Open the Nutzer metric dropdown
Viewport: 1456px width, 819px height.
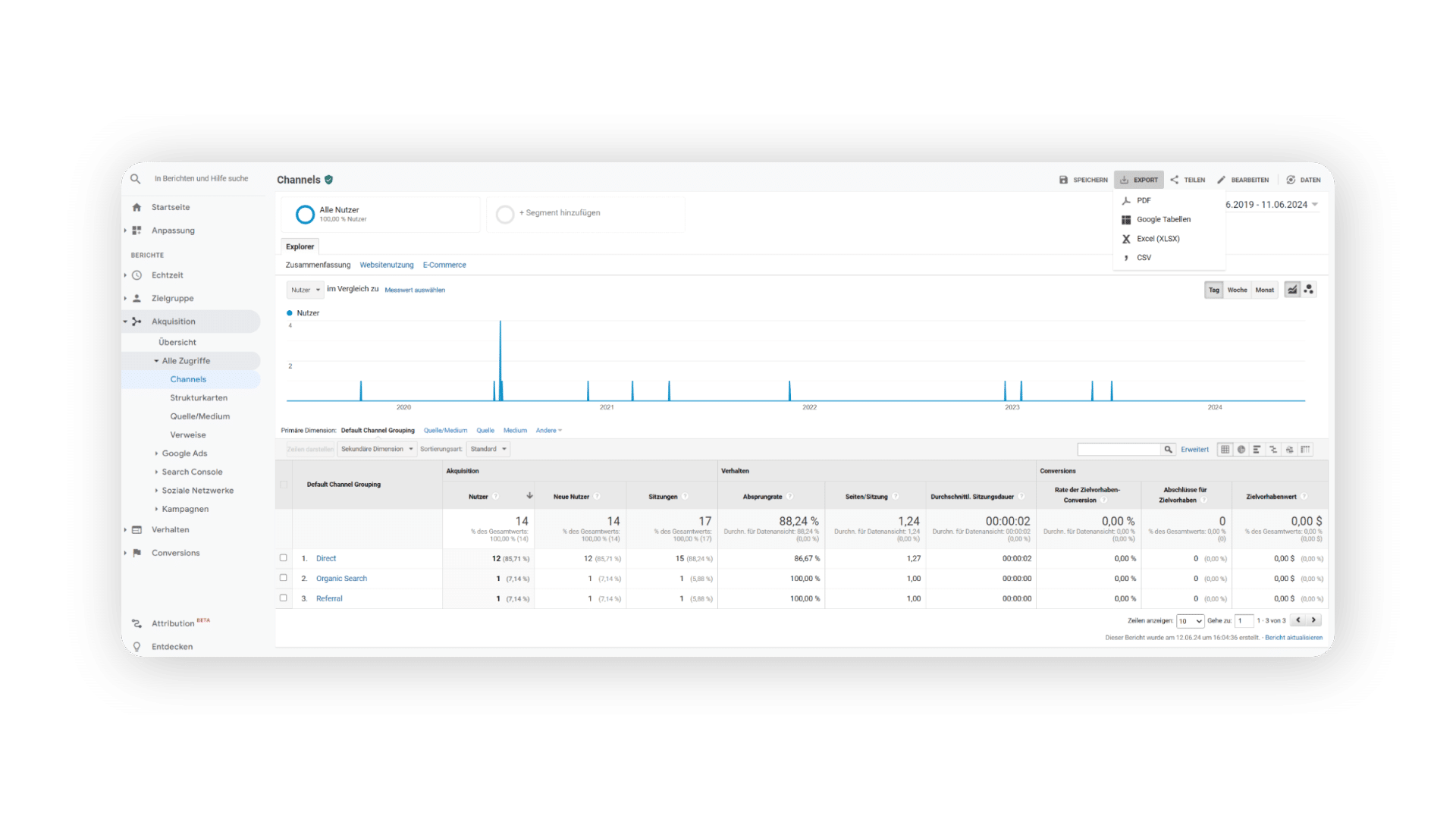click(x=306, y=290)
